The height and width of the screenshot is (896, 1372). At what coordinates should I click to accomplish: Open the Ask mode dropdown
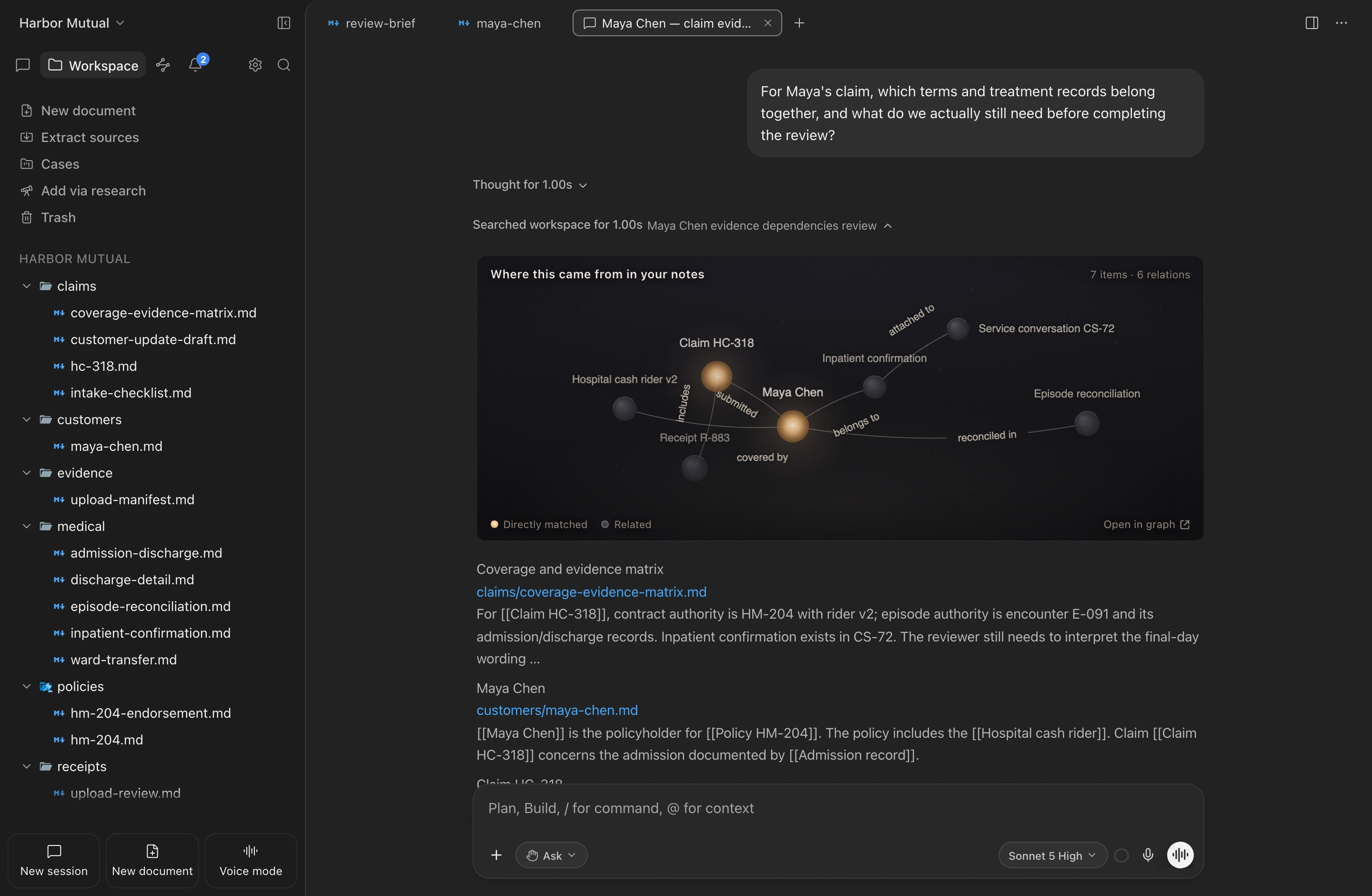pyautogui.click(x=551, y=855)
